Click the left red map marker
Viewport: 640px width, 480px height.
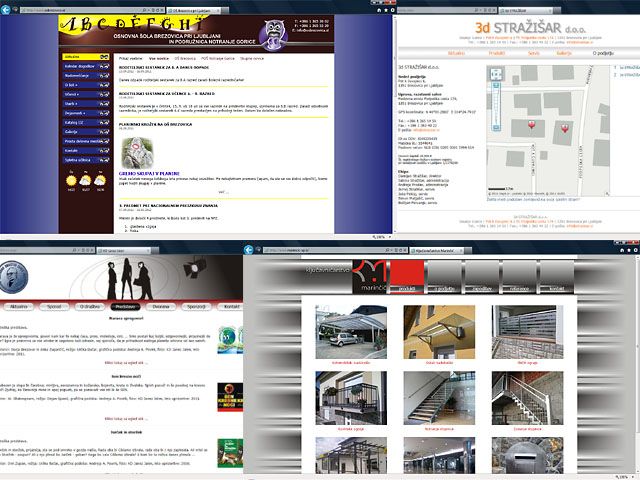tap(531, 124)
